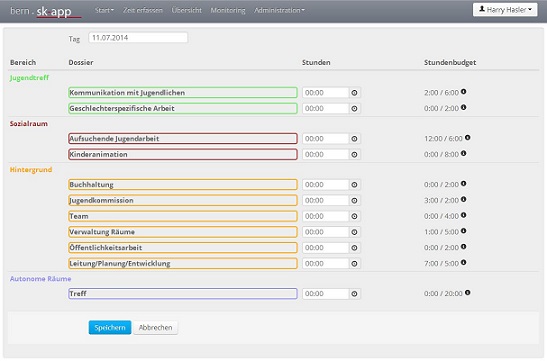Click hours field for Buchhaltung
547x361 pixels.
(x=325, y=185)
